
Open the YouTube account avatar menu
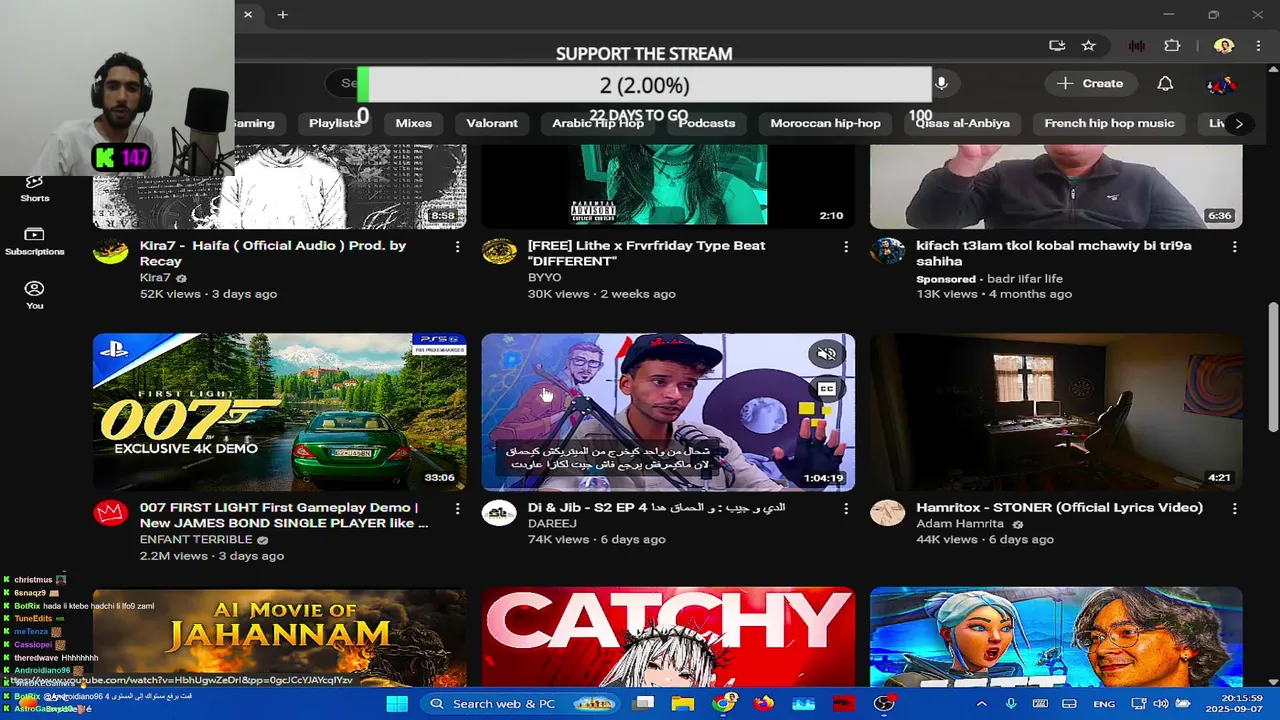1222,84
